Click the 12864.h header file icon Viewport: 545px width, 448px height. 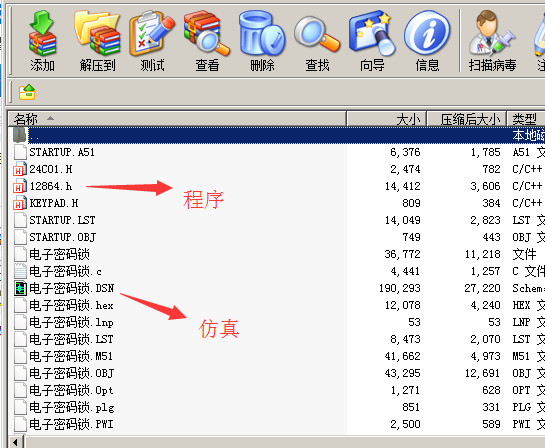click(19, 186)
